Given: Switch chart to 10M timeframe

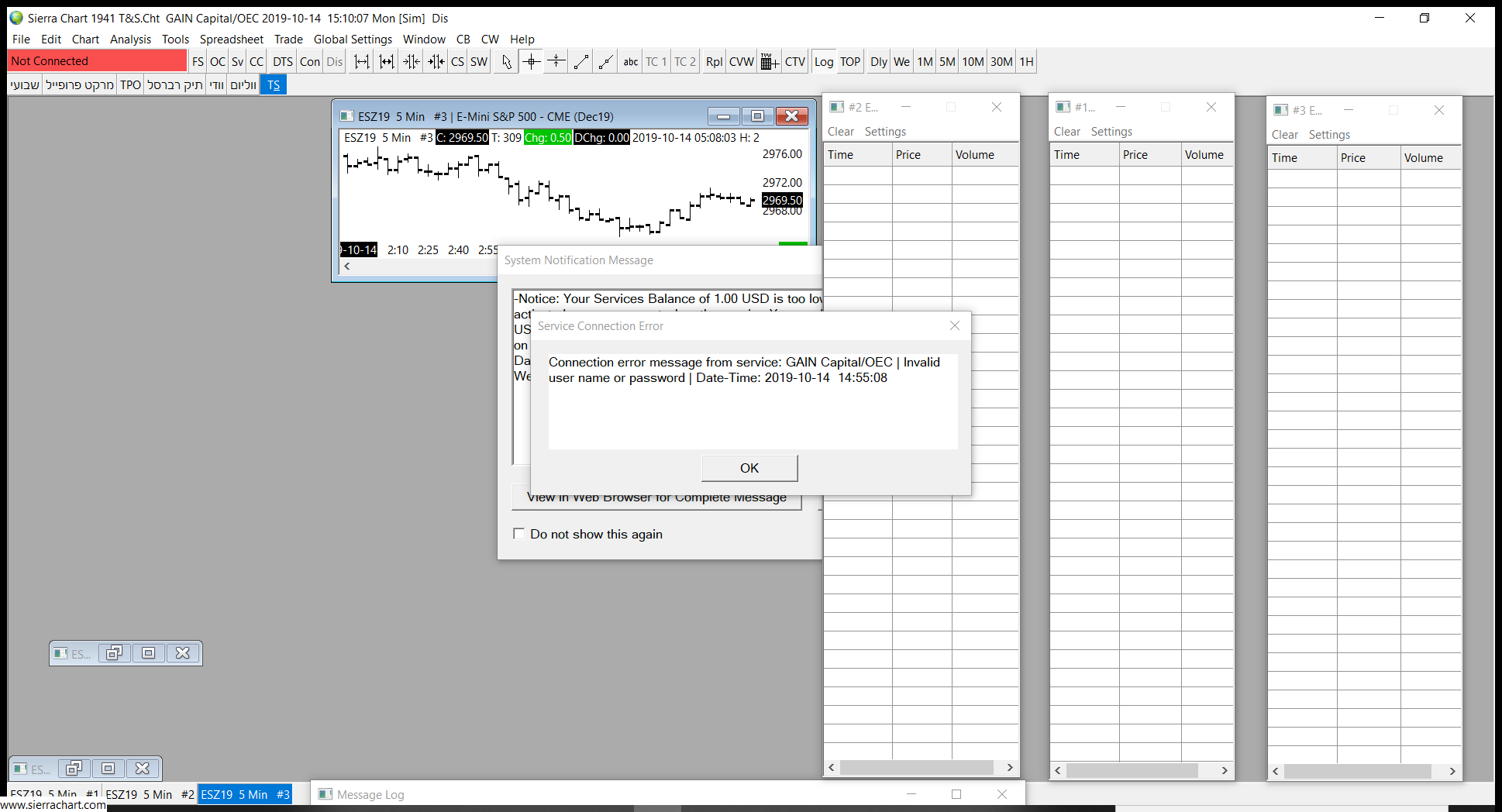Looking at the screenshot, I should coord(973,62).
